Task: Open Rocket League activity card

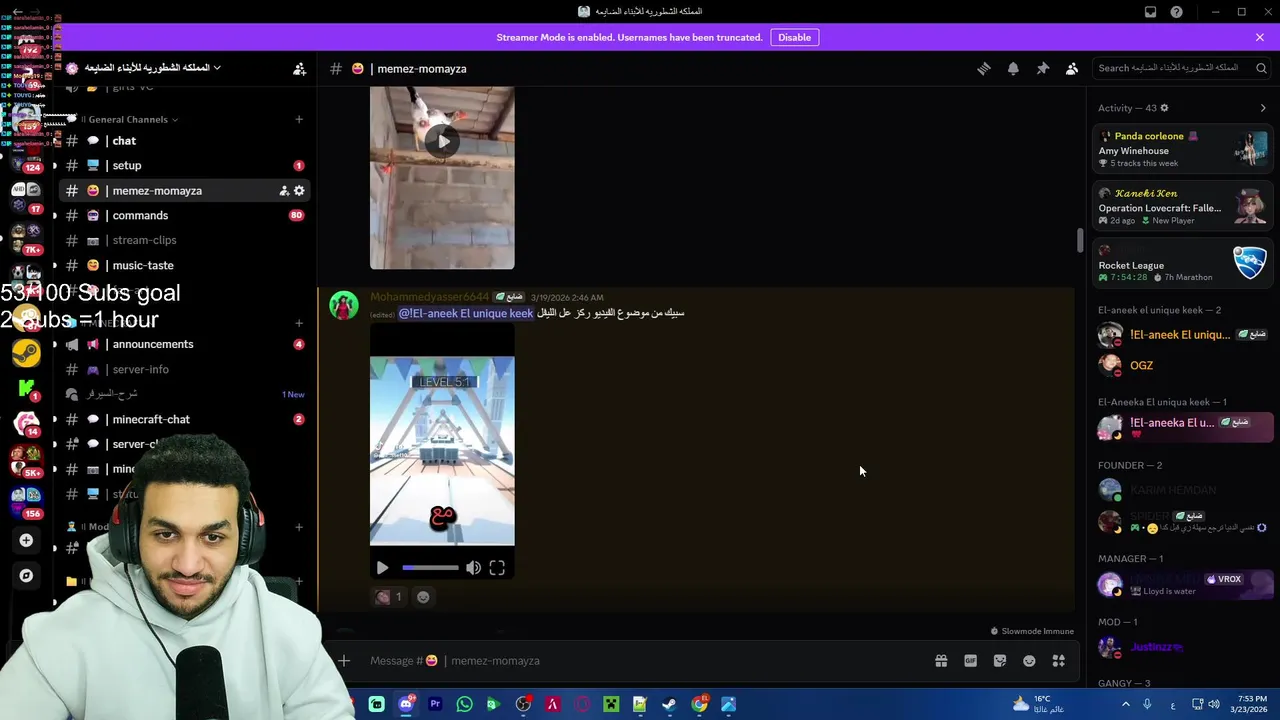Action: (x=1183, y=264)
